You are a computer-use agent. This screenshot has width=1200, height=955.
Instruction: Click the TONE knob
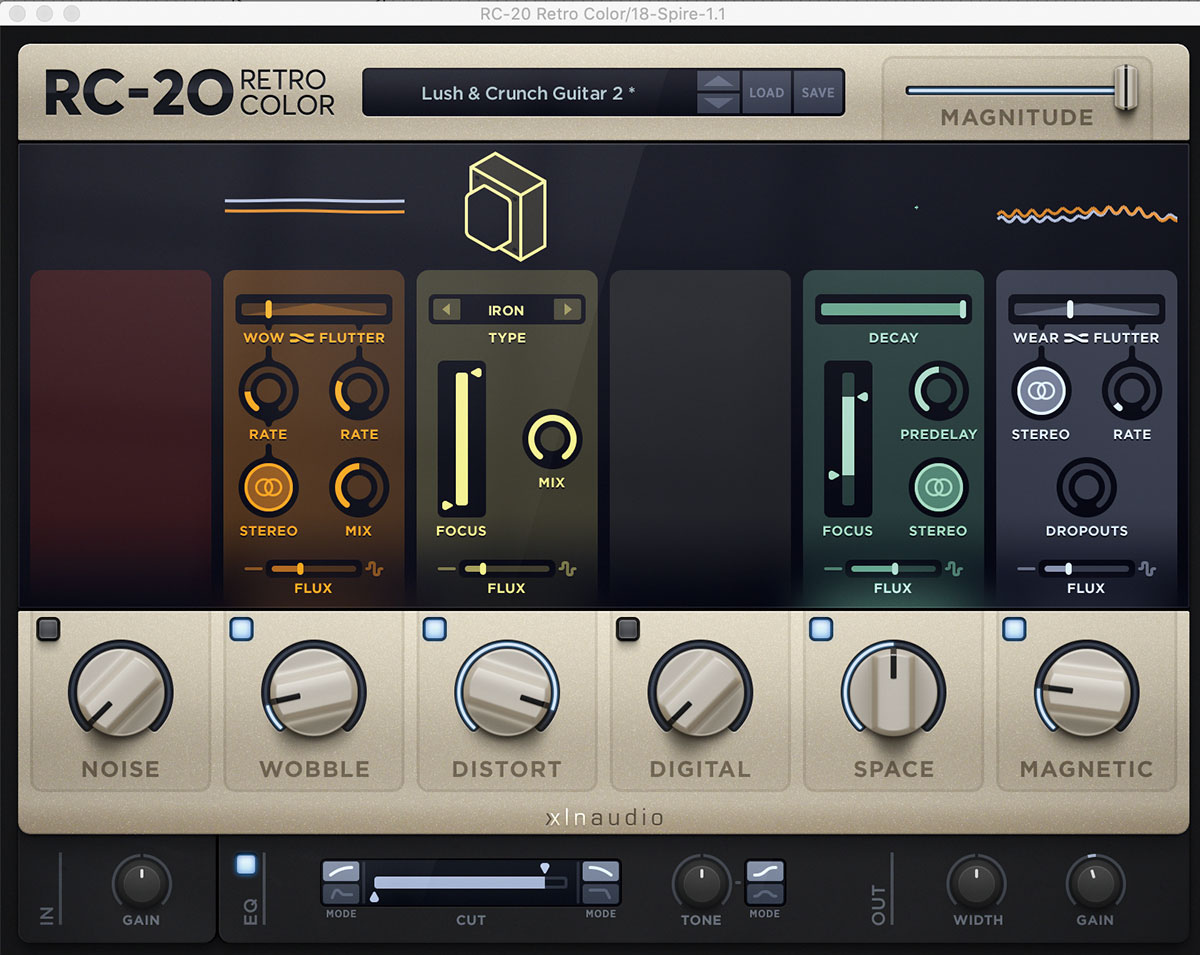pos(701,883)
